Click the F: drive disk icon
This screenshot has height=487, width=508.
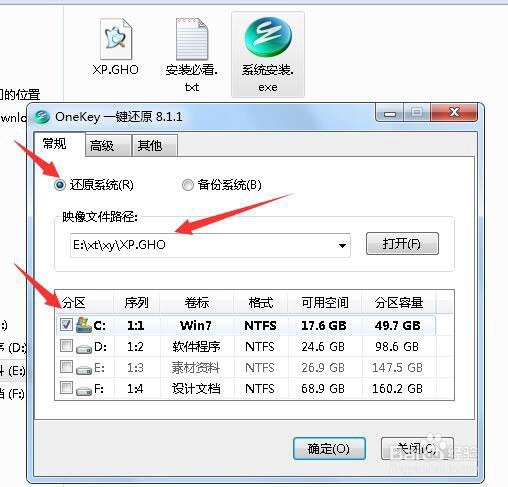pos(84,391)
